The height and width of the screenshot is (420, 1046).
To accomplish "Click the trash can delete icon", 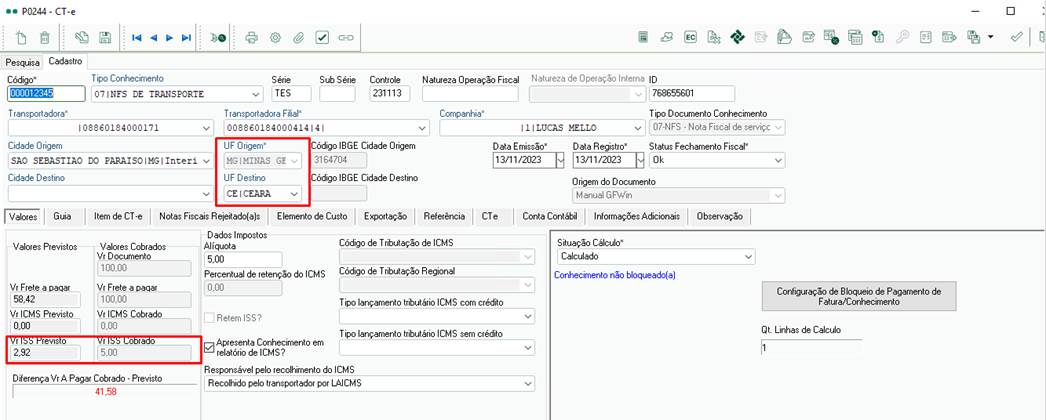I will [45, 38].
